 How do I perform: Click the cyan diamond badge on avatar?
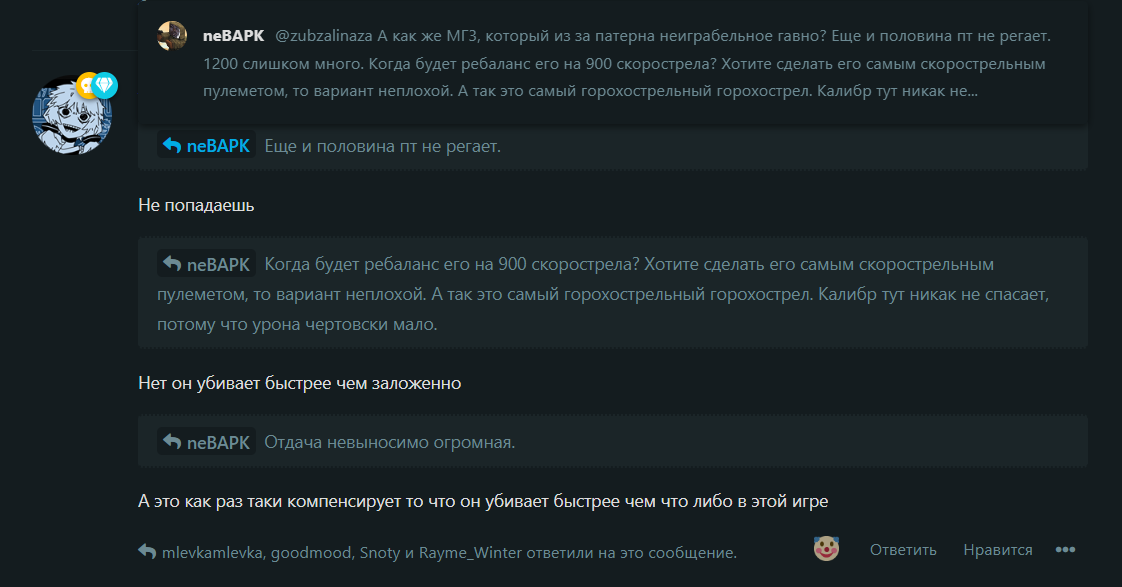click(105, 86)
